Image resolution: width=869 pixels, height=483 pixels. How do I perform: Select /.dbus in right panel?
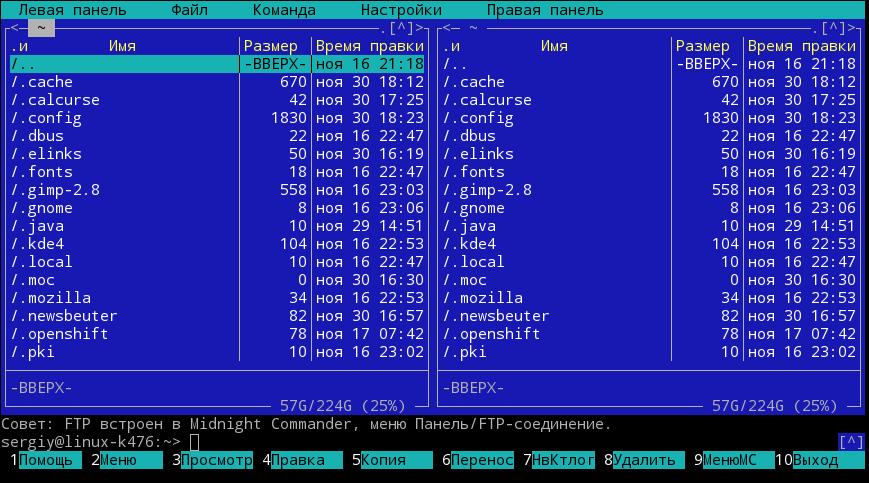point(650,136)
